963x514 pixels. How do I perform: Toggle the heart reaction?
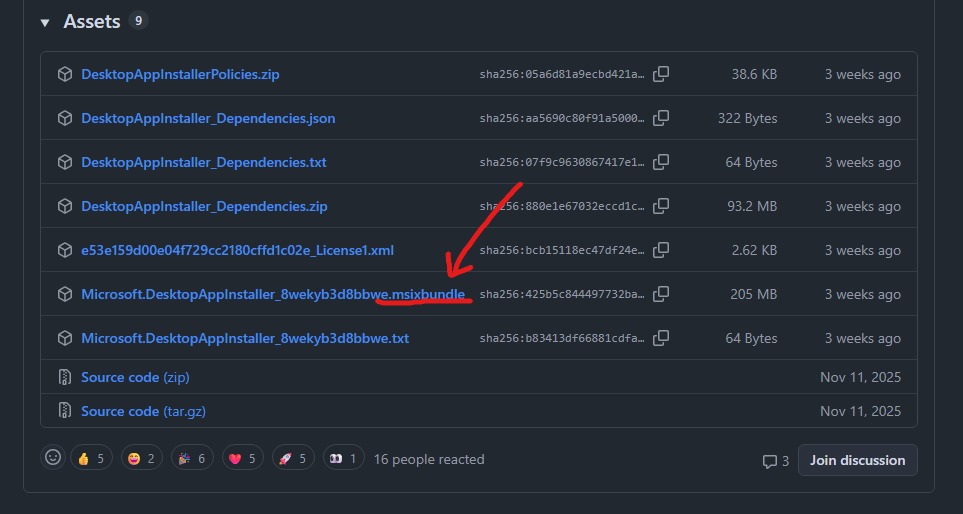(x=243, y=458)
